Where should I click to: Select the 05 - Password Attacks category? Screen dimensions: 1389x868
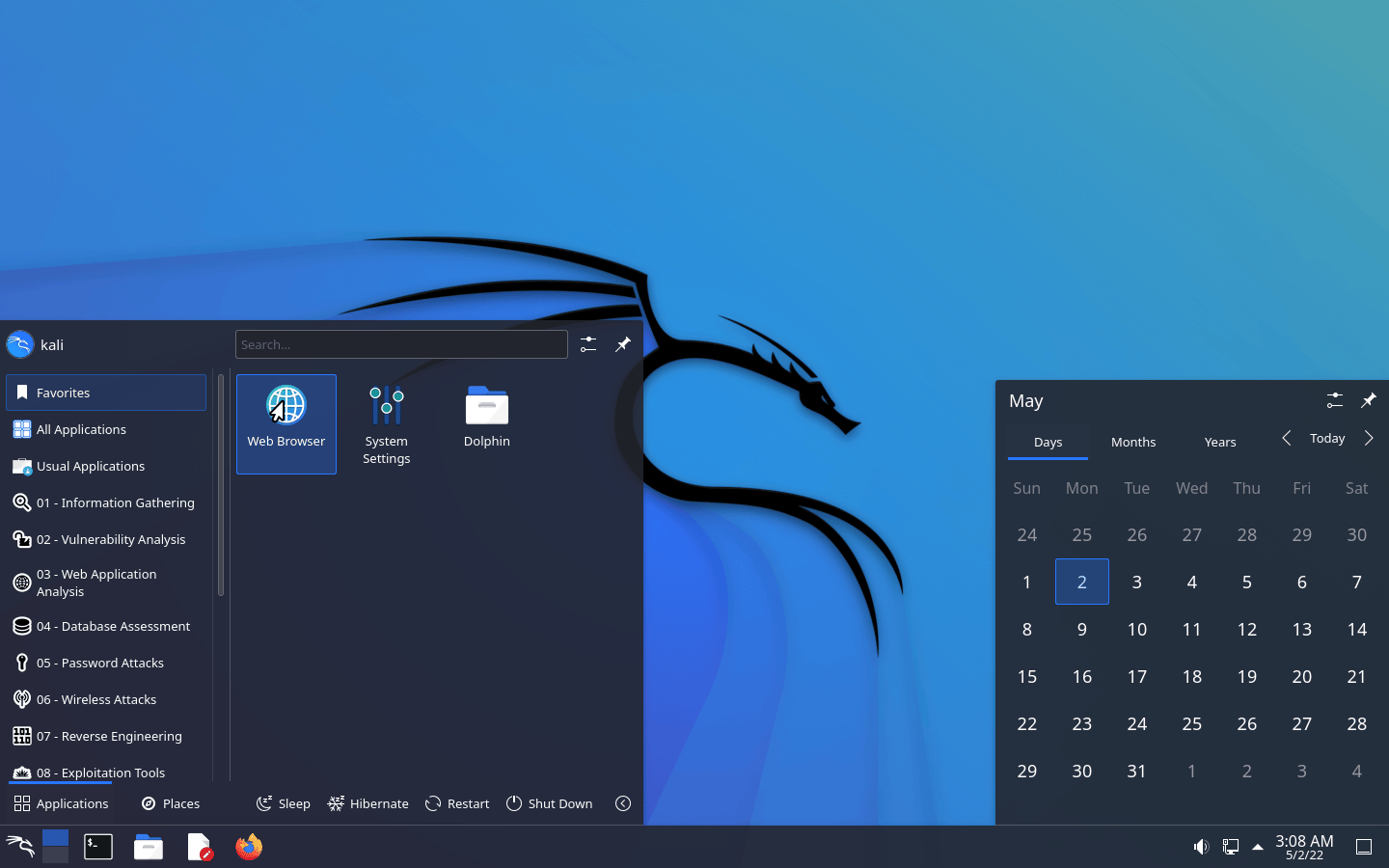pyautogui.click(x=100, y=663)
